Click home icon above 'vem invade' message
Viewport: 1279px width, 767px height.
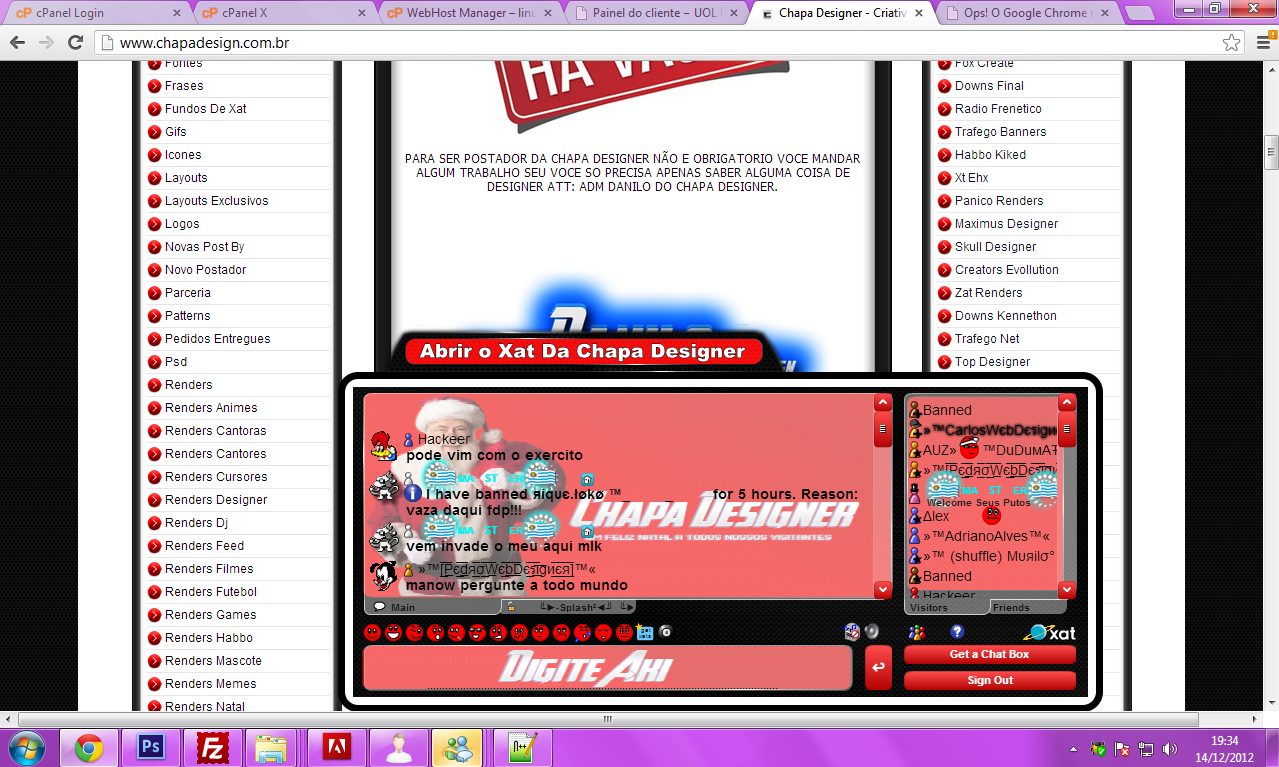pyautogui.click(x=587, y=530)
